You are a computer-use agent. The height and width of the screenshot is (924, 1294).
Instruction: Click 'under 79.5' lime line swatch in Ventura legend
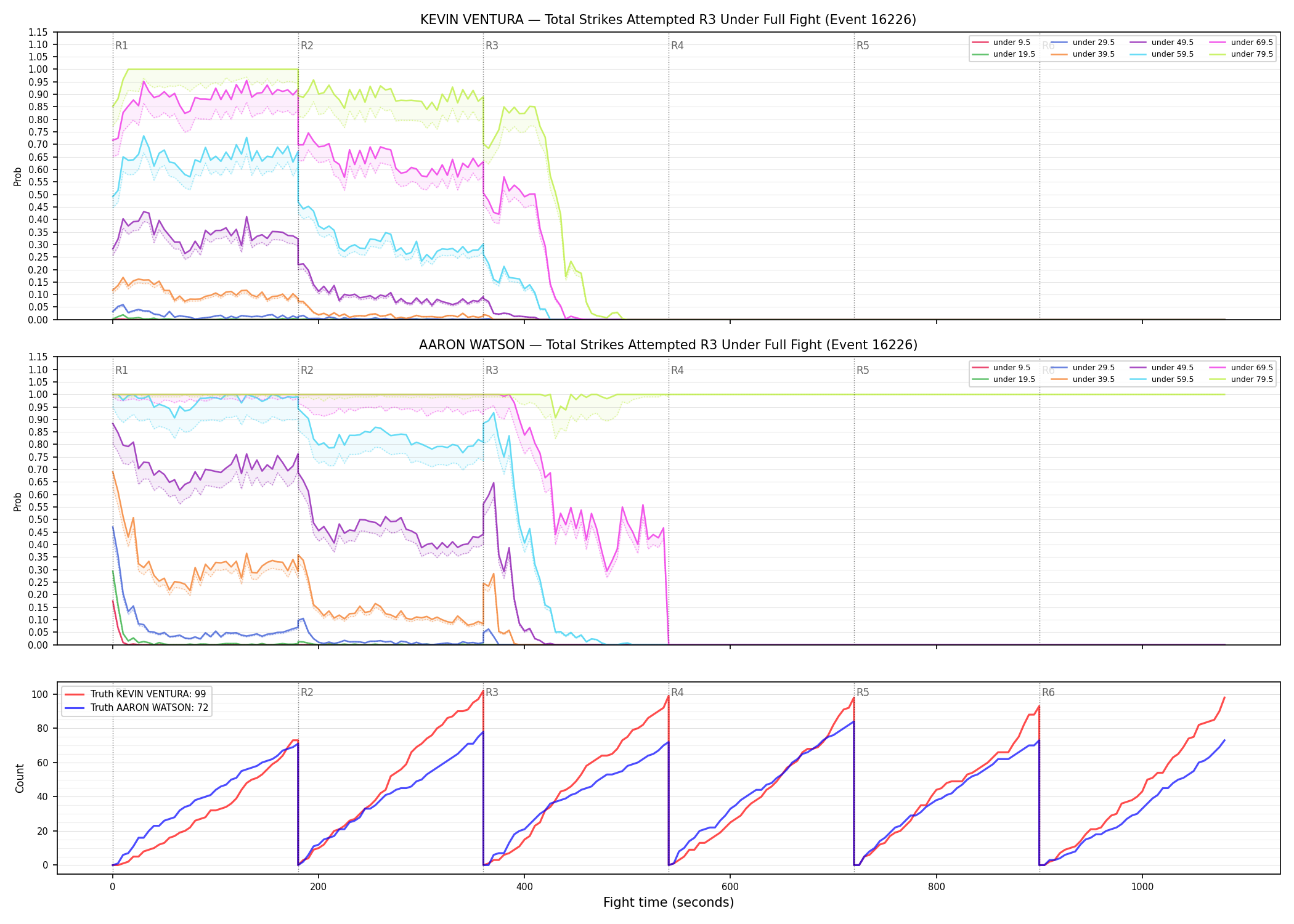click(1218, 54)
